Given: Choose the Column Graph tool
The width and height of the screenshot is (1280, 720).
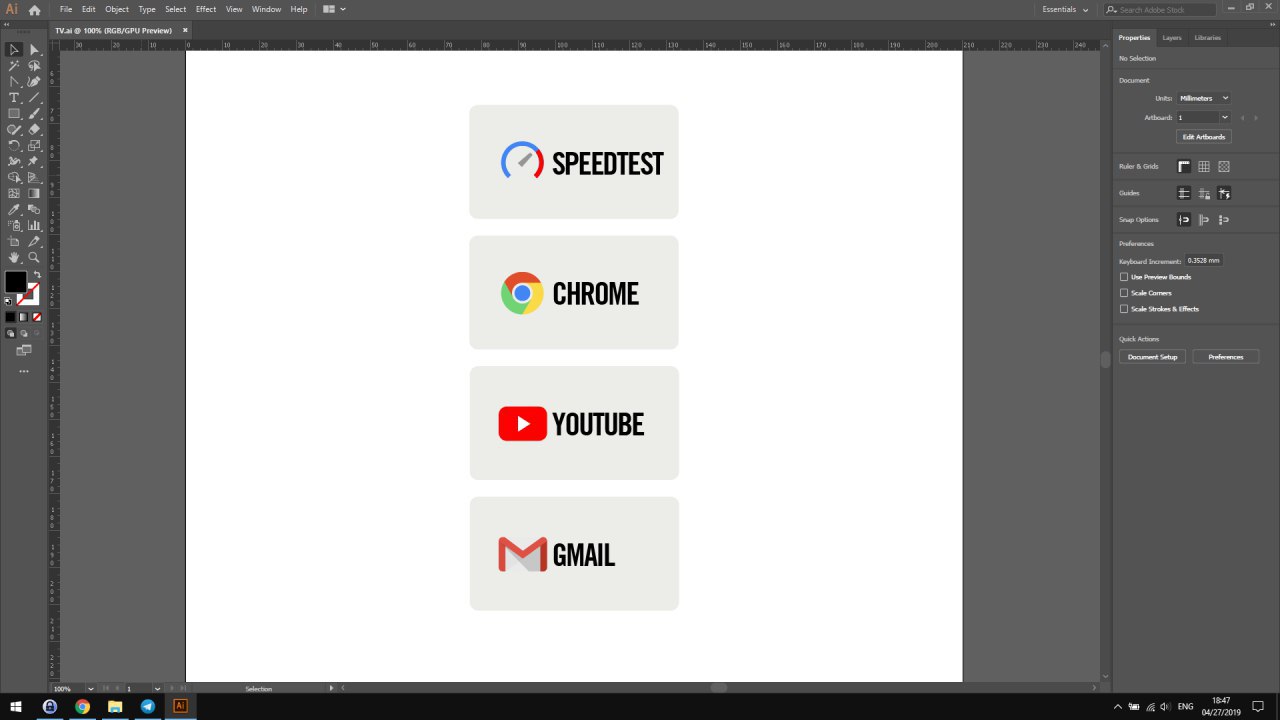Looking at the screenshot, I should 34,225.
